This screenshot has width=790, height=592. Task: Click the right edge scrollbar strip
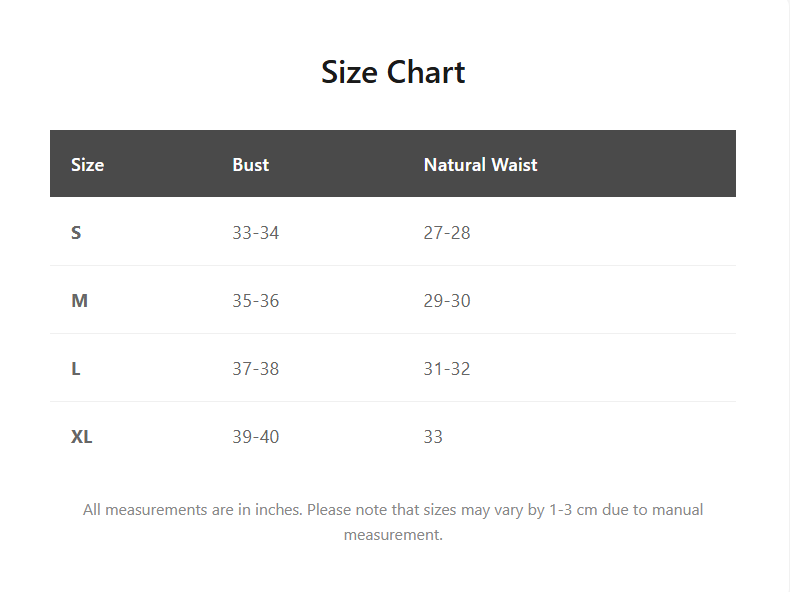(789, 296)
